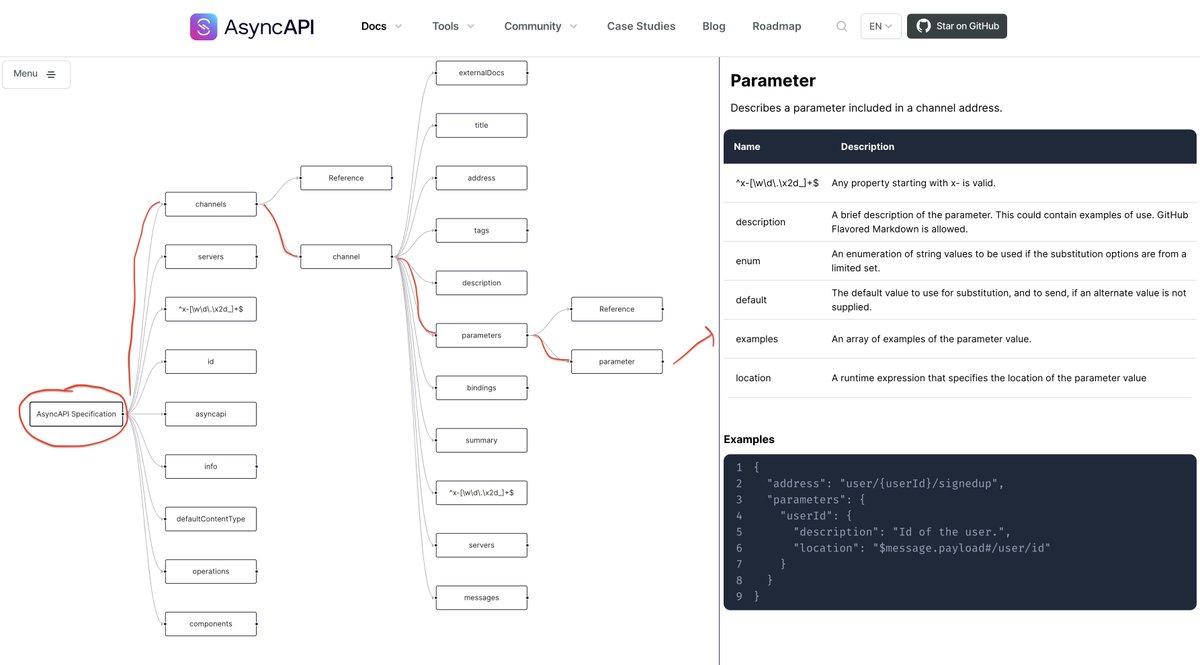Select the tags node
The width and height of the screenshot is (1200, 665).
[481, 231]
